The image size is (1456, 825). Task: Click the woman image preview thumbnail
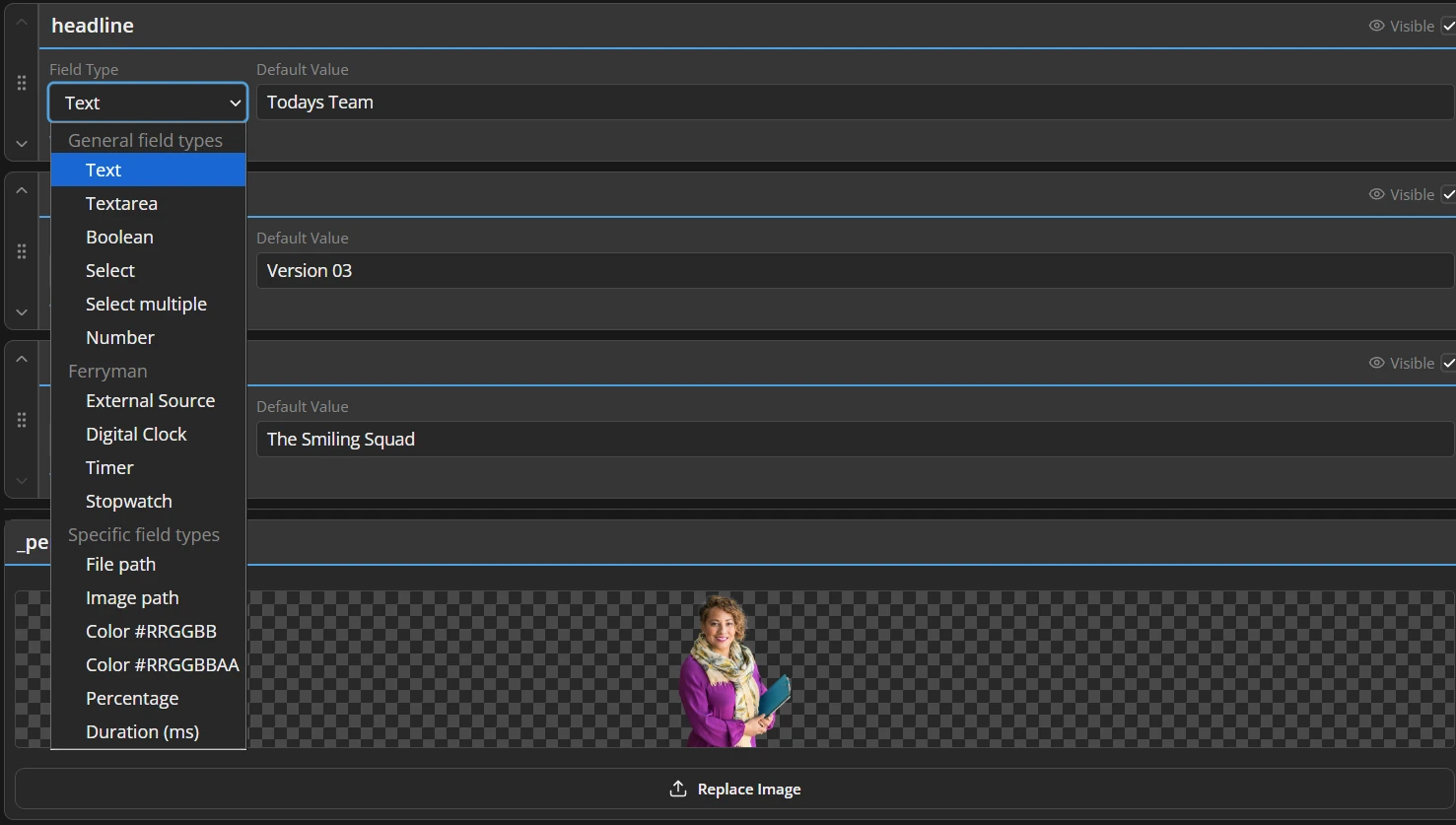734,670
